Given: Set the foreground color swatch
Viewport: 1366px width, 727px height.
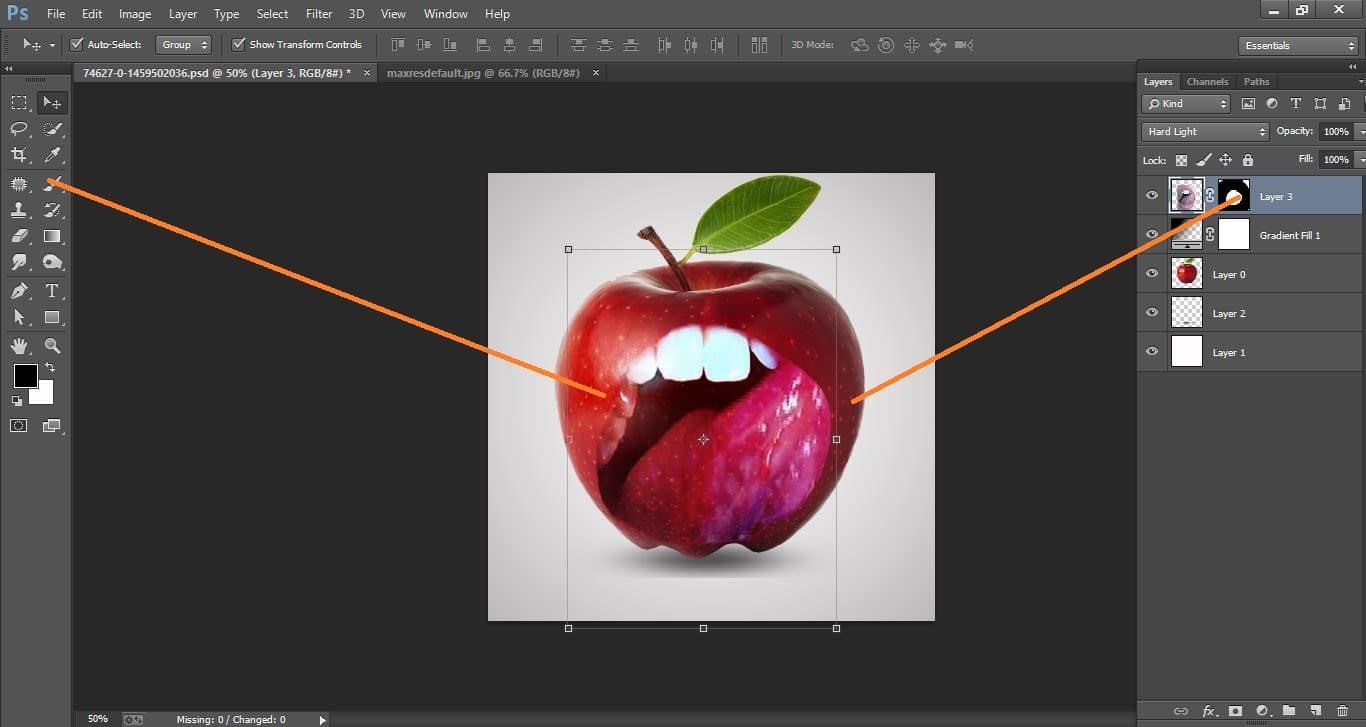Looking at the screenshot, I should [24, 378].
